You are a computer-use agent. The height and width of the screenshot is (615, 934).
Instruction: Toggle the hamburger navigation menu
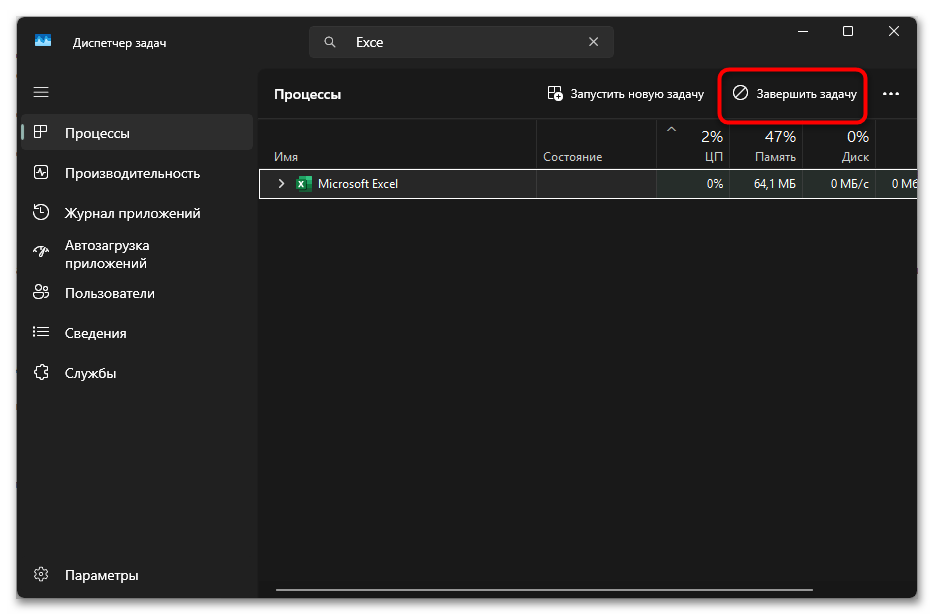41,92
